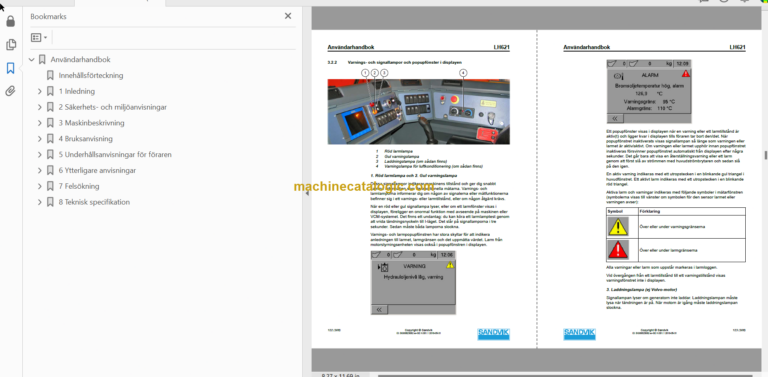Click bookmark icon beside 7 Felsökning

(x=50, y=186)
